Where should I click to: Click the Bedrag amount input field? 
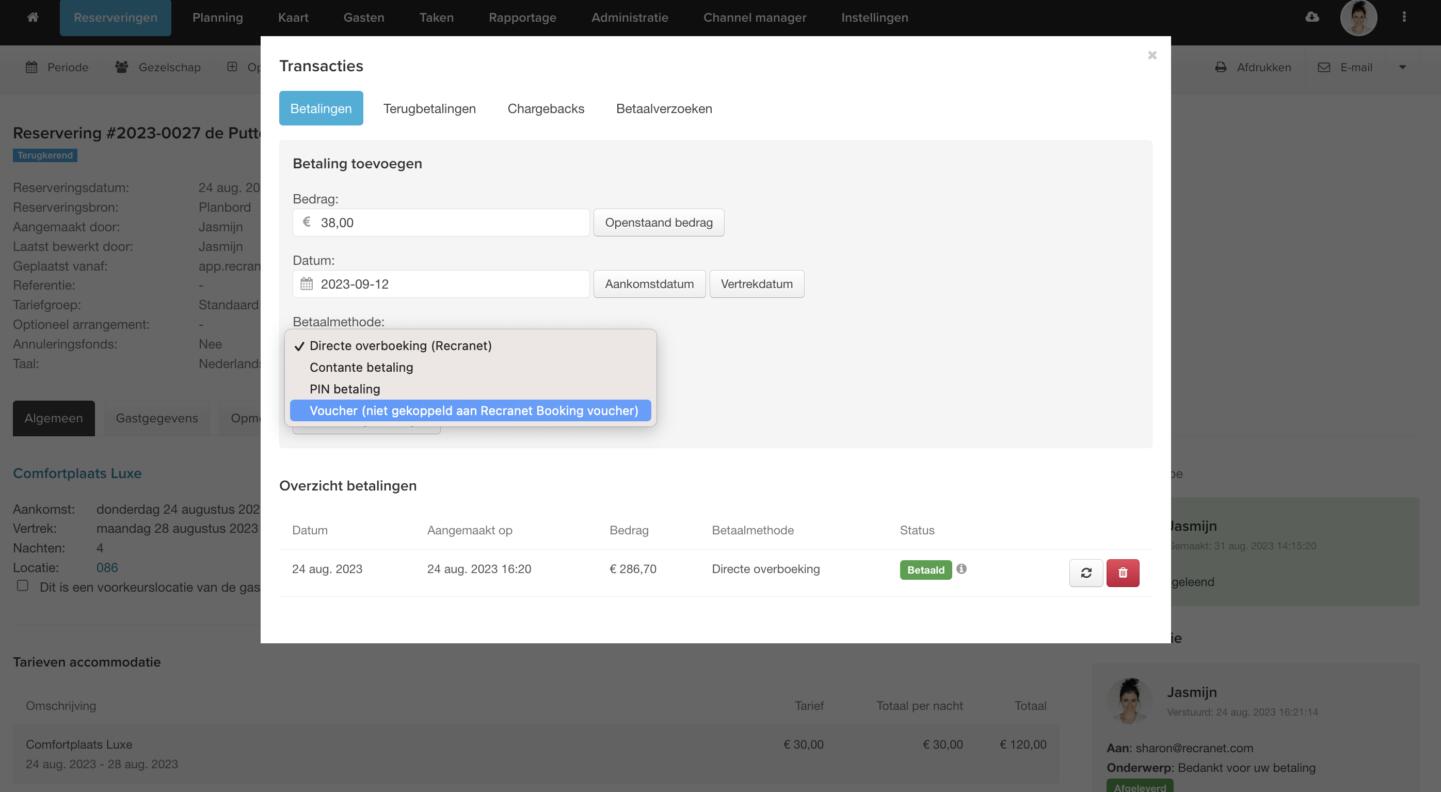(450, 223)
